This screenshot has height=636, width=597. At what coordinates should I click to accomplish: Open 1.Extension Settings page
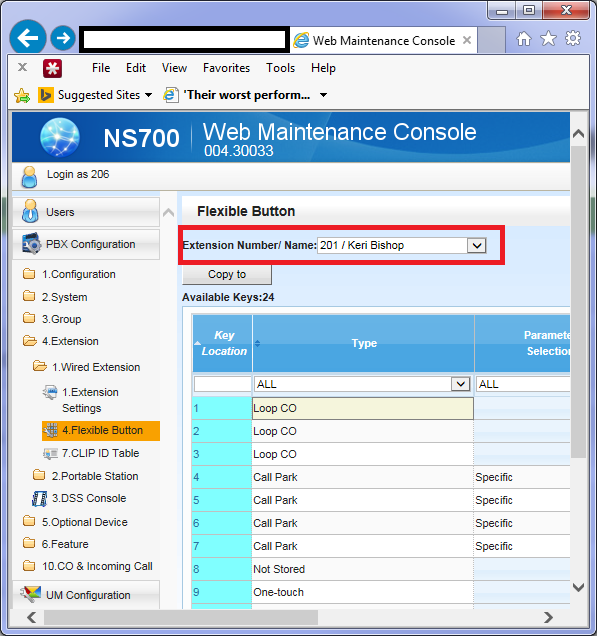[90, 400]
